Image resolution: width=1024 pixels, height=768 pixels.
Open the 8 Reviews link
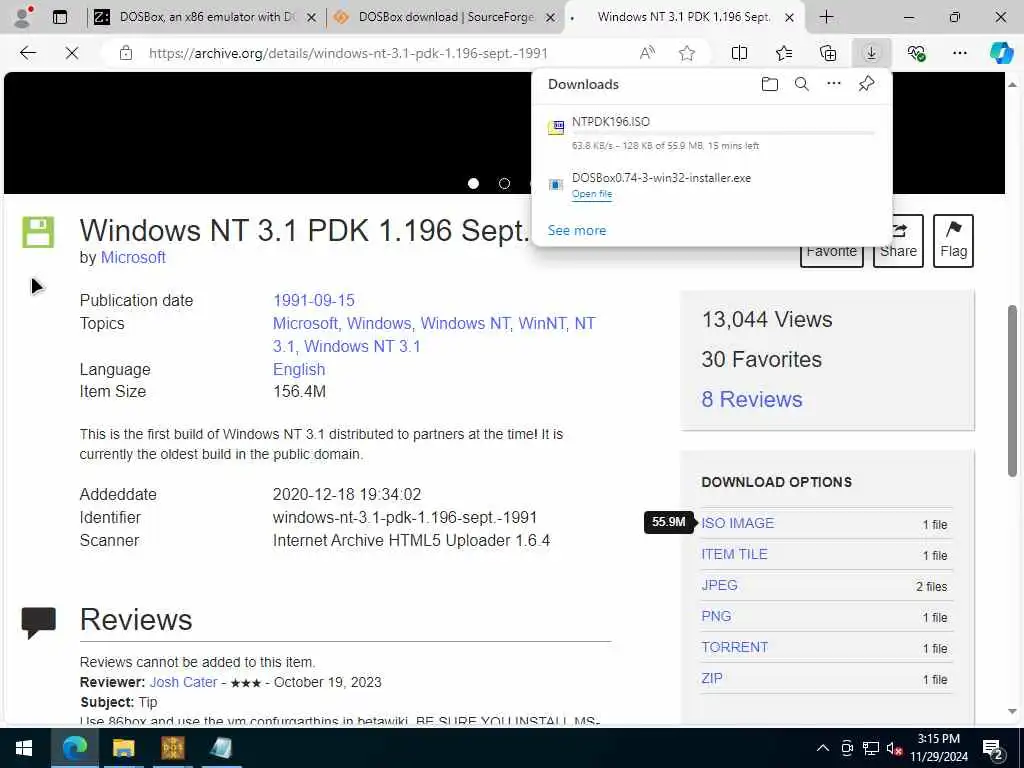(x=752, y=399)
